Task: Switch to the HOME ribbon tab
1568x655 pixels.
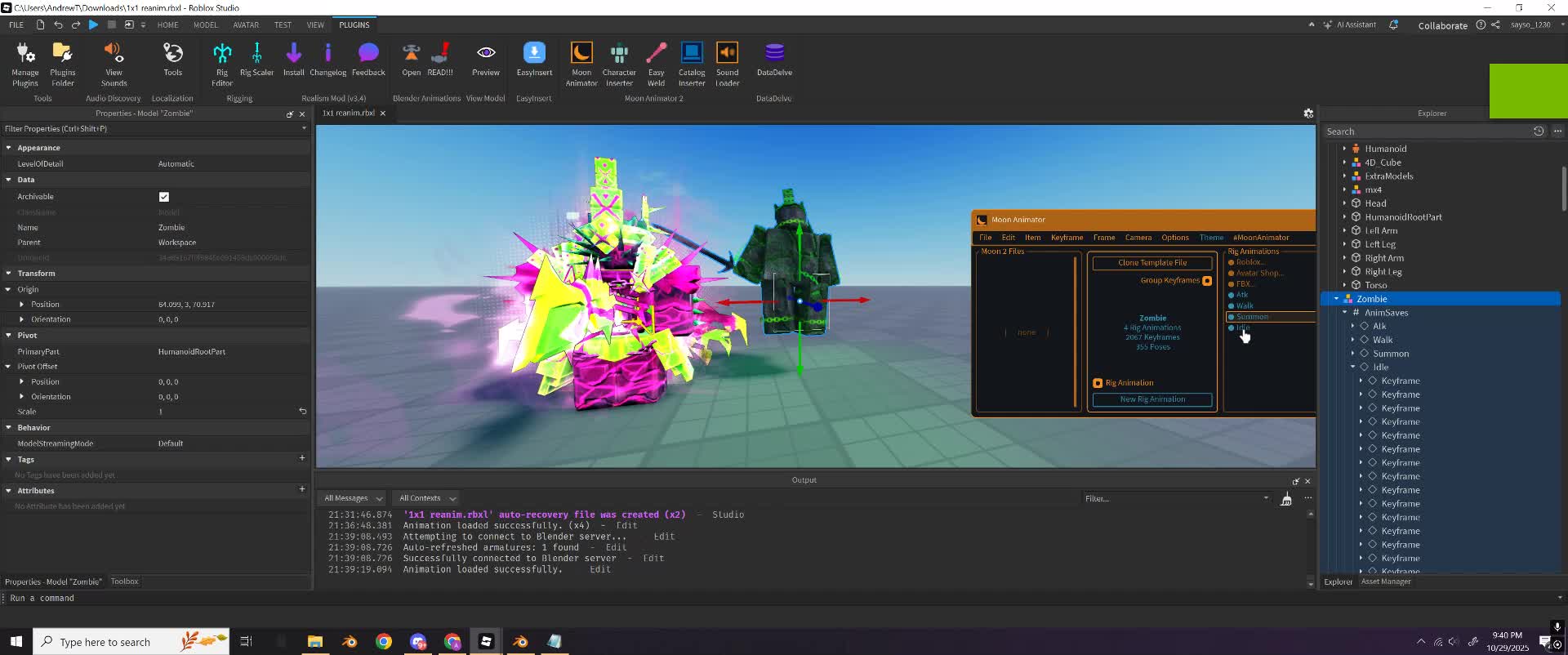Action: coord(167,25)
